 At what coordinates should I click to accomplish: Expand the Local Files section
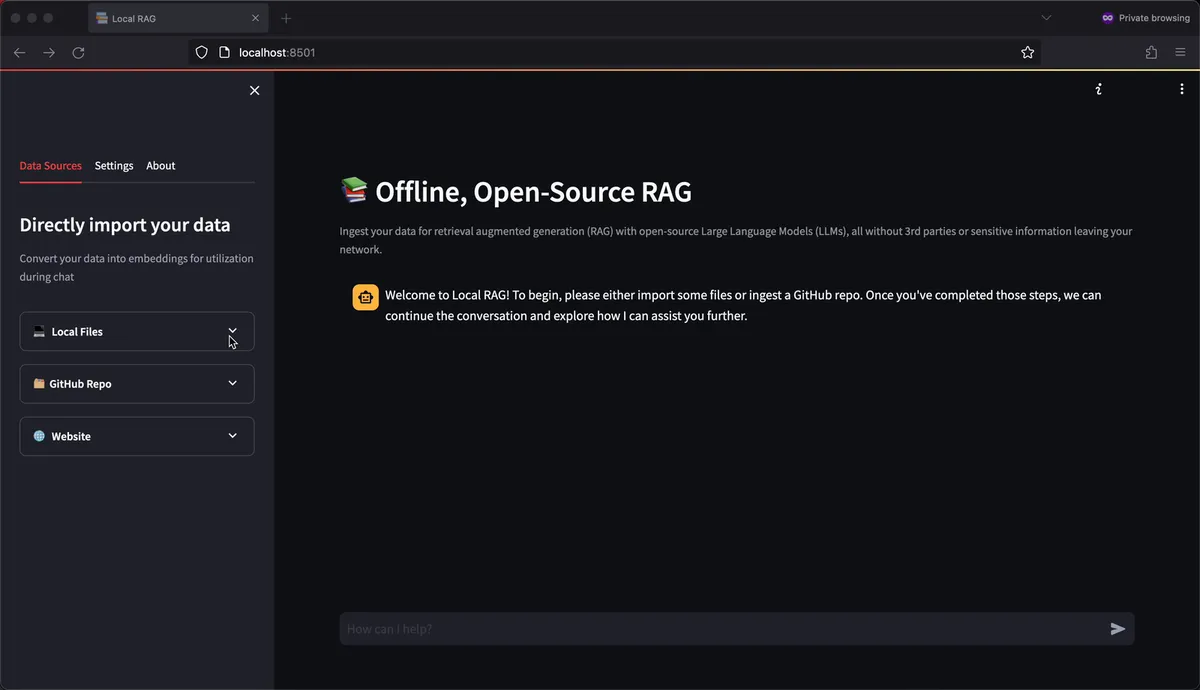pos(137,331)
